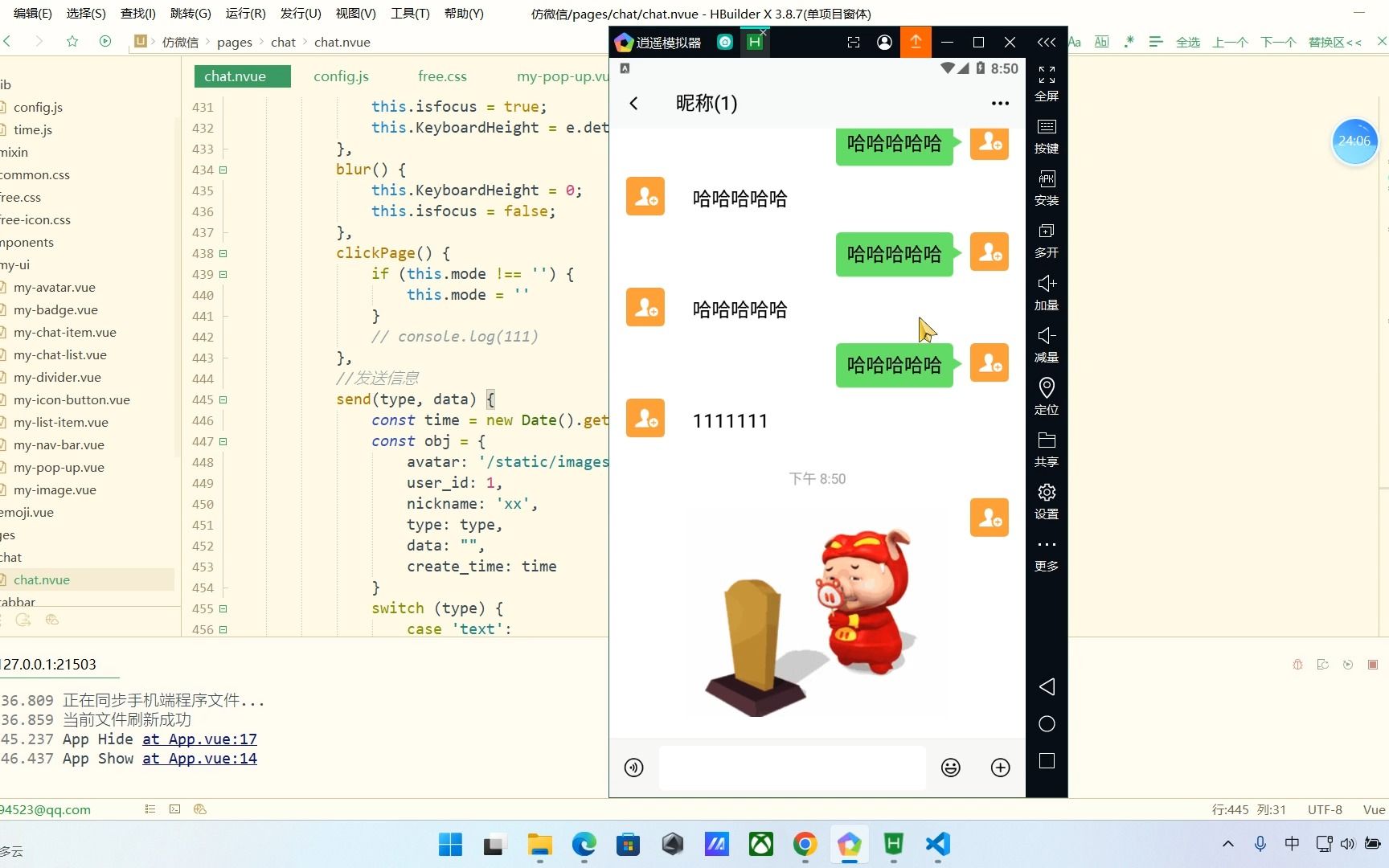This screenshot has width=1389, height=868.
Task: Tap the Android back triangle button
Action: click(1047, 686)
